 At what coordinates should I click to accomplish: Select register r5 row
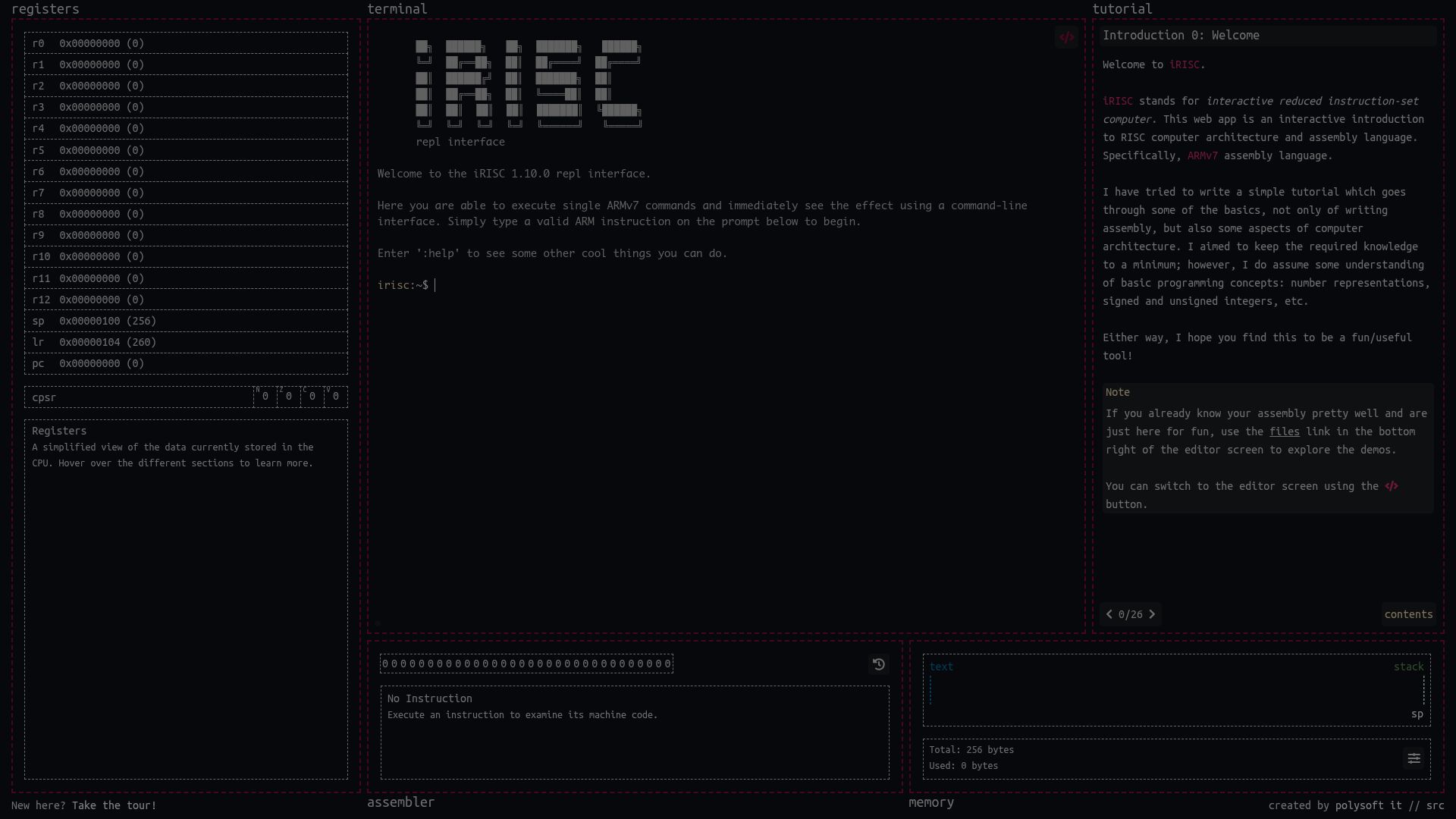(186, 150)
